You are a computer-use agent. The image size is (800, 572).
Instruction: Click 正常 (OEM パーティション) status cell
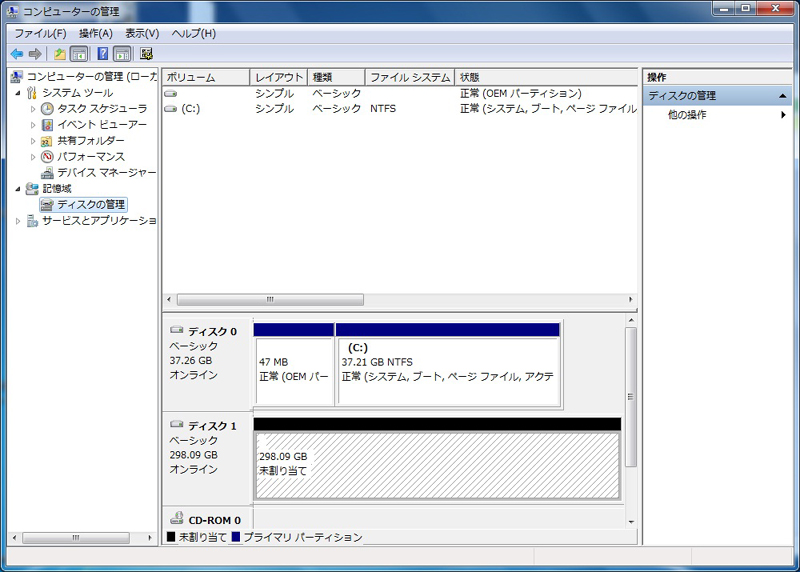click(521, 93)
